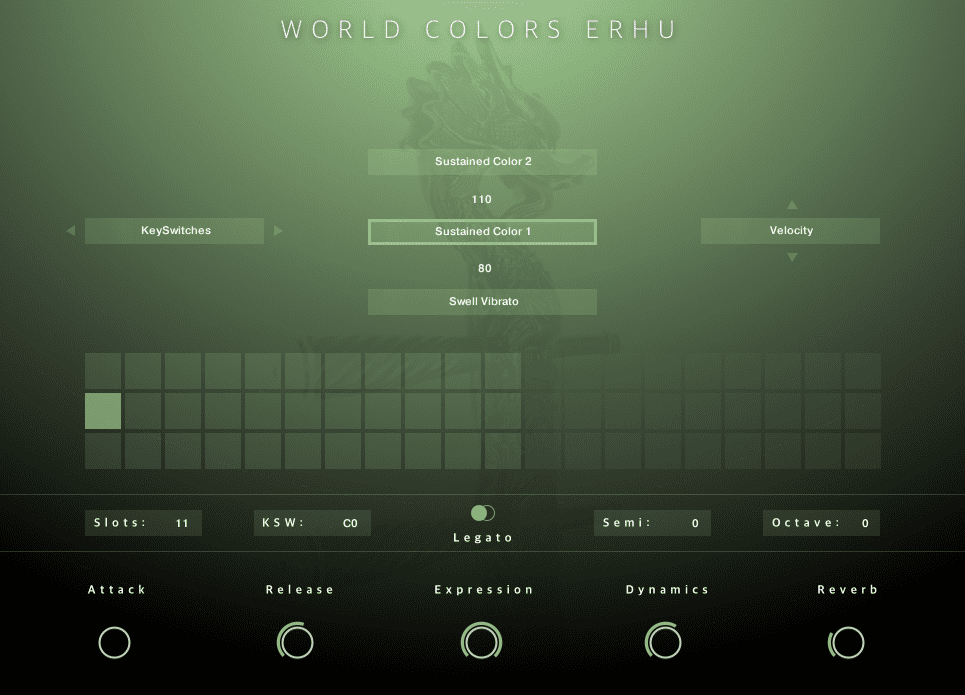Click the left arrow beside KeySwitches

[71, 230]
